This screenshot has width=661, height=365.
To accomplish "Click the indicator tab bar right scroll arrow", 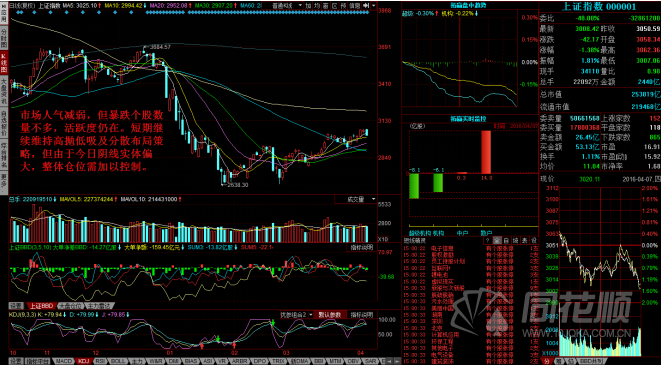I will click(397, 361).
